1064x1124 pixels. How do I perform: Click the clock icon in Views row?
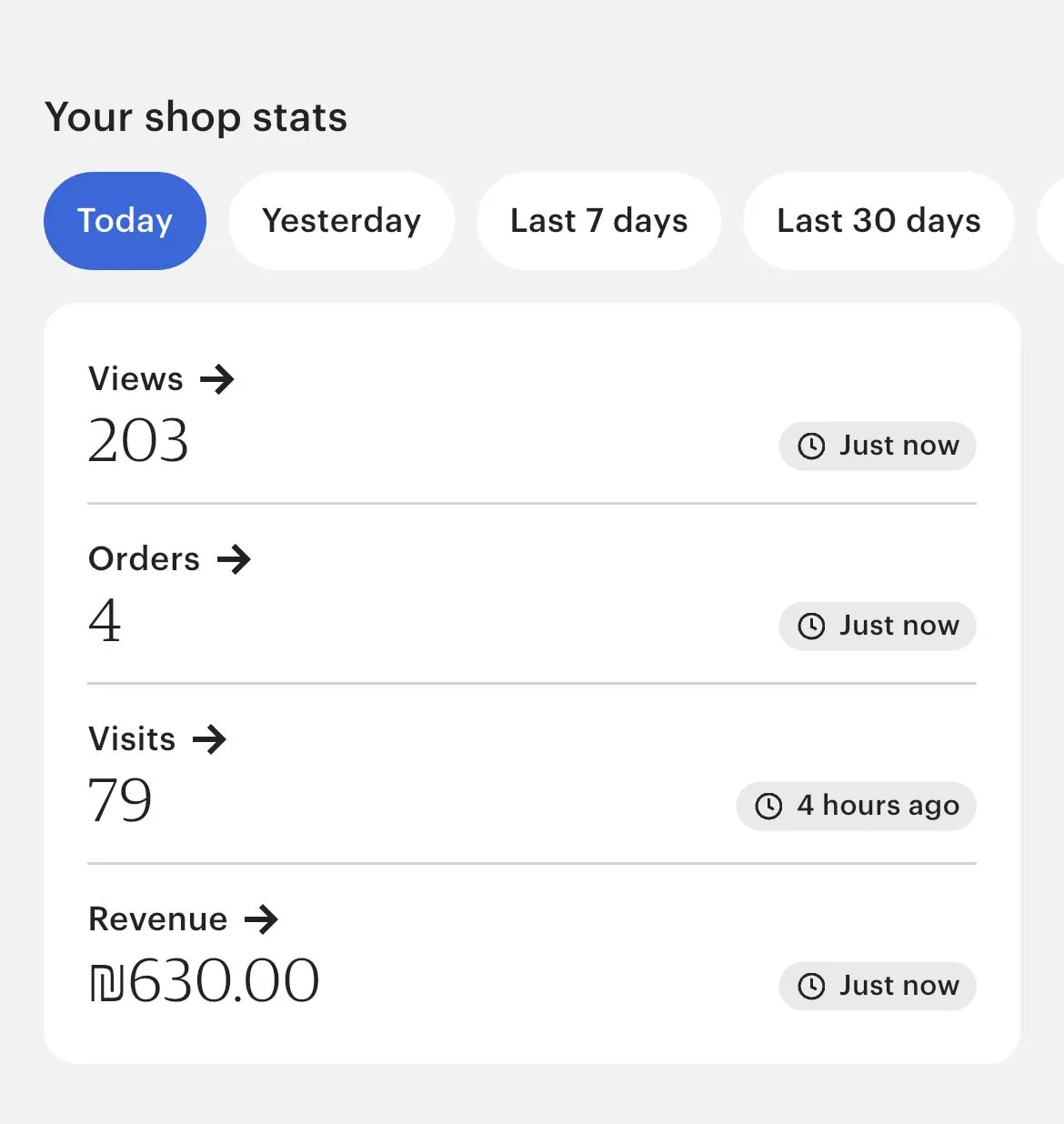tap(811, 446)
